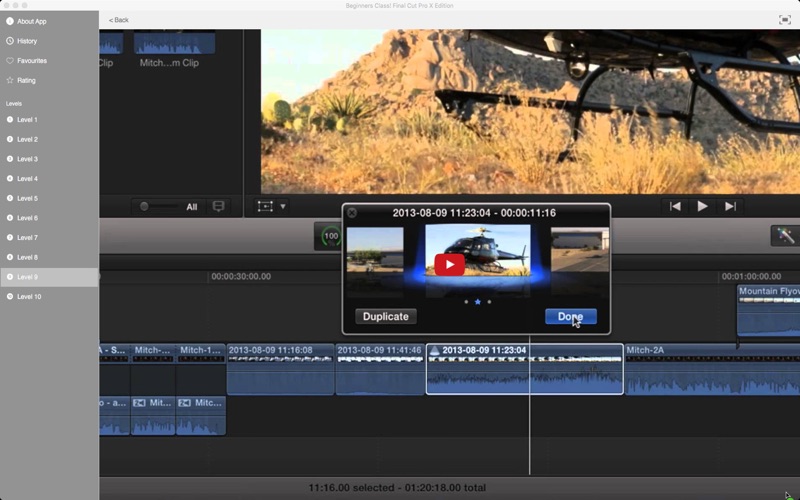Click the Done button in audition popup
800x500 pixels.
tap(570, 316)
